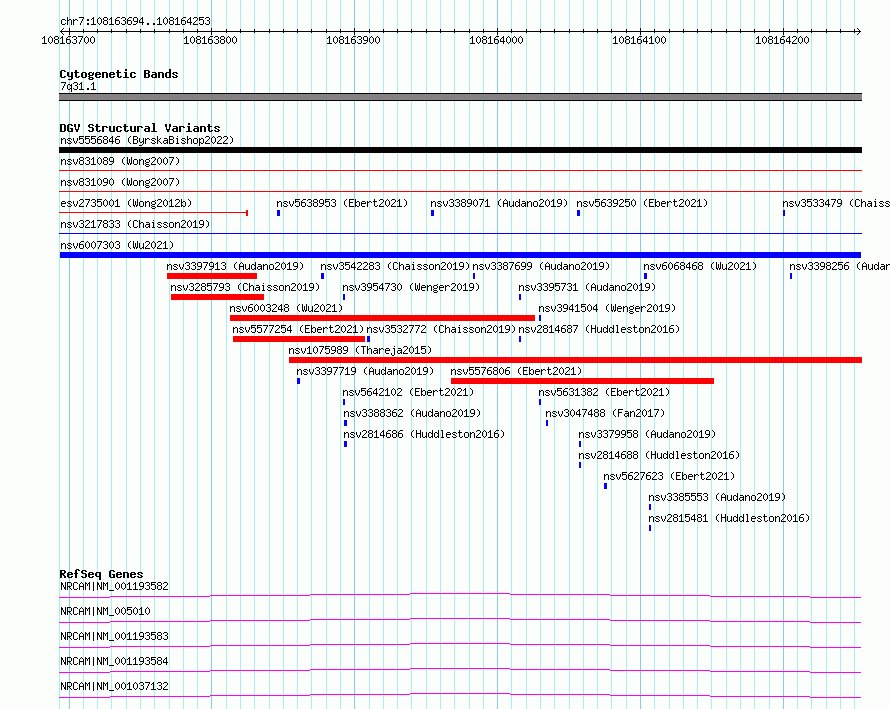Open nsv3217833 (Chaisson2019) variant
This screenshot has width=890, height=709.
(x=135, y=224)
